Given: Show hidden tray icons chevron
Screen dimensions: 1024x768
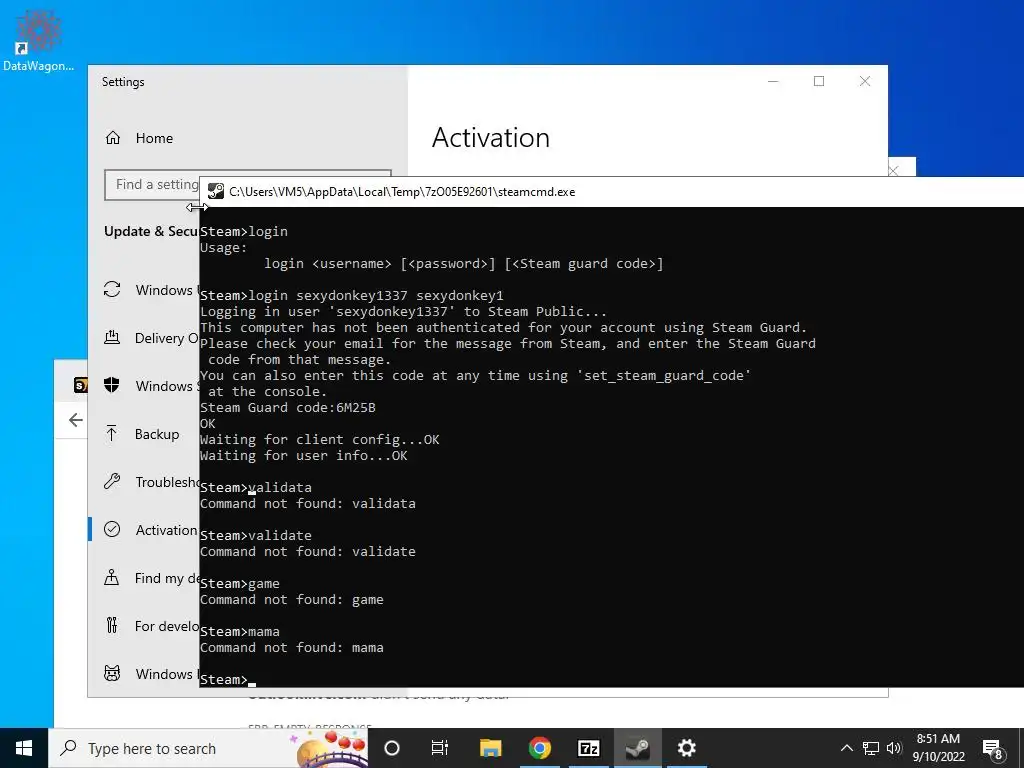Looking at the screenshot, I should pyautogui.click(x=846, y=748).
